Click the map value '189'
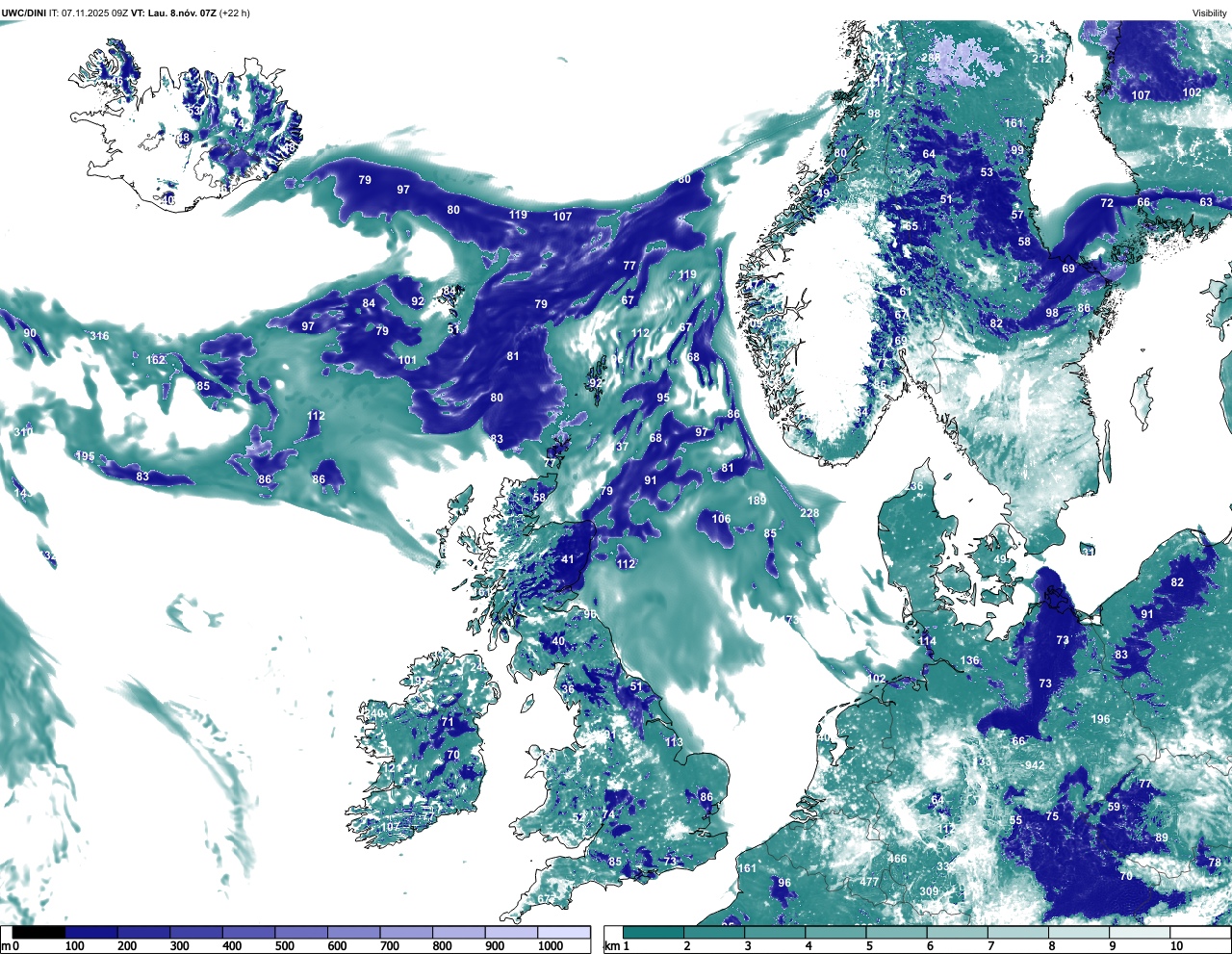Image resolution: width=1232 pixels, height=954 pixels. tap(757, 501)
